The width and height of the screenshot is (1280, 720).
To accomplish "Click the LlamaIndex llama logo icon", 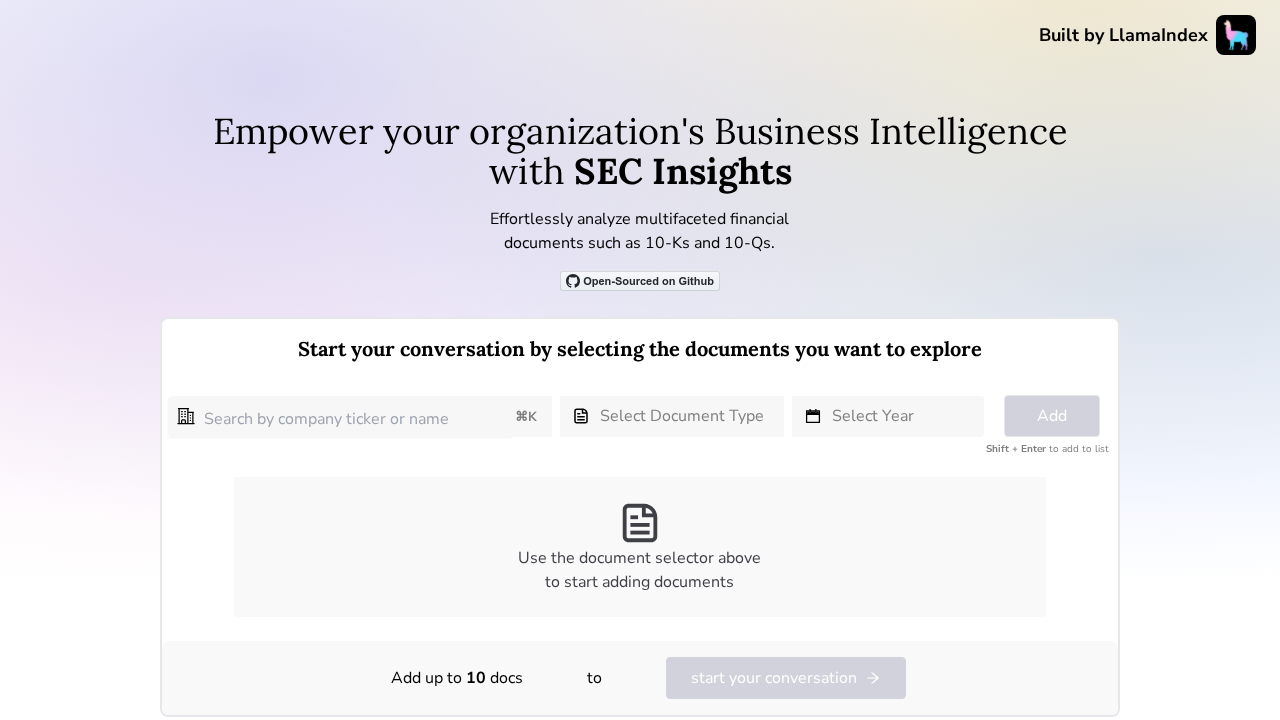I will tap(1236, 35).
